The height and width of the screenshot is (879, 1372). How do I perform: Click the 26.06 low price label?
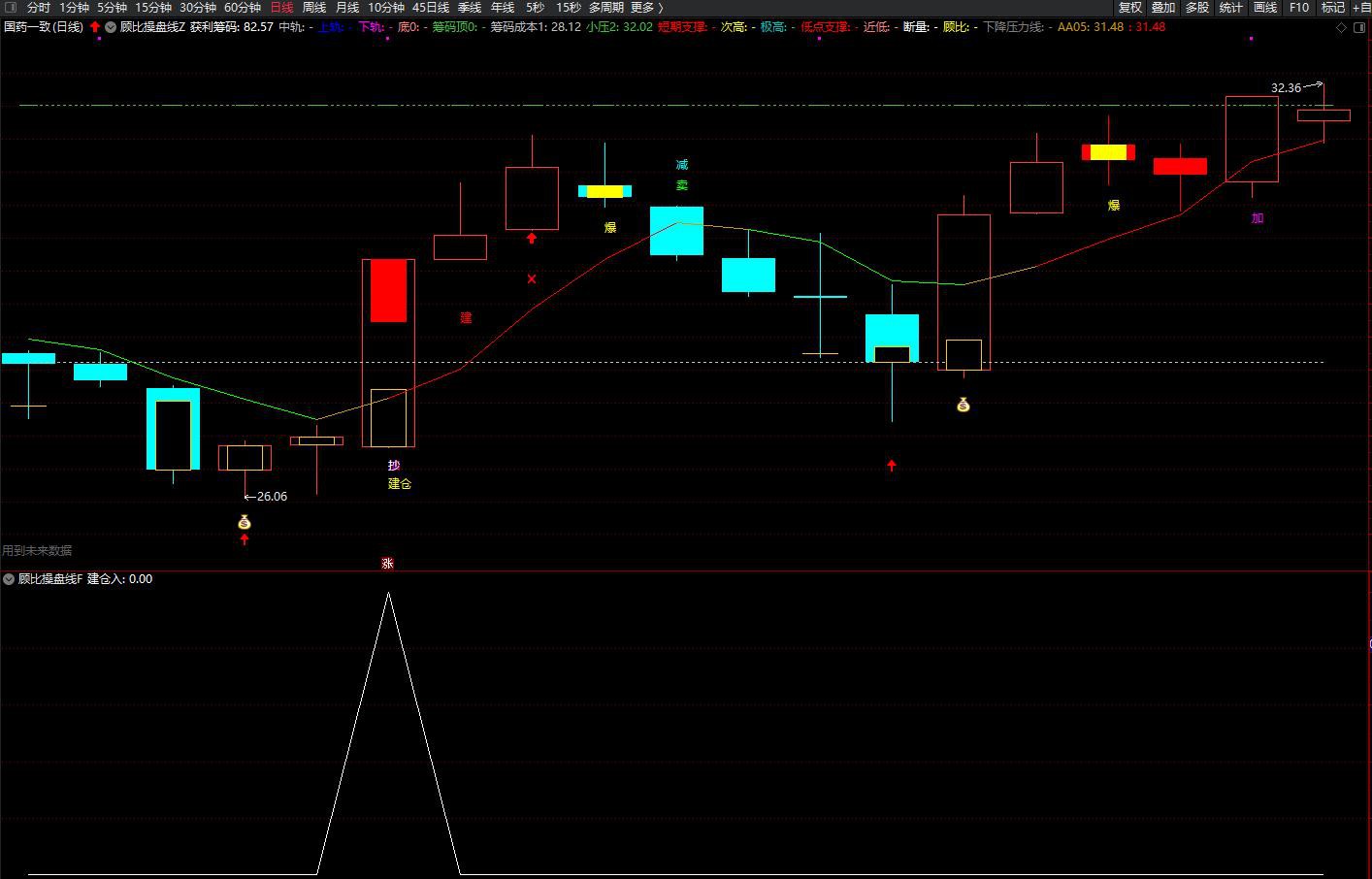pyautogui.click(x=272, y=497)
